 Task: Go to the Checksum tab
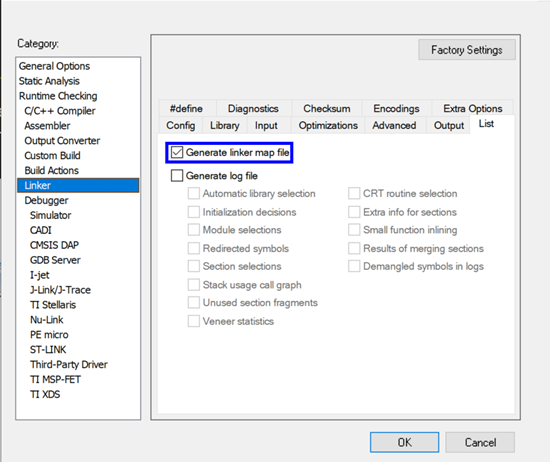tap(327, 108)
